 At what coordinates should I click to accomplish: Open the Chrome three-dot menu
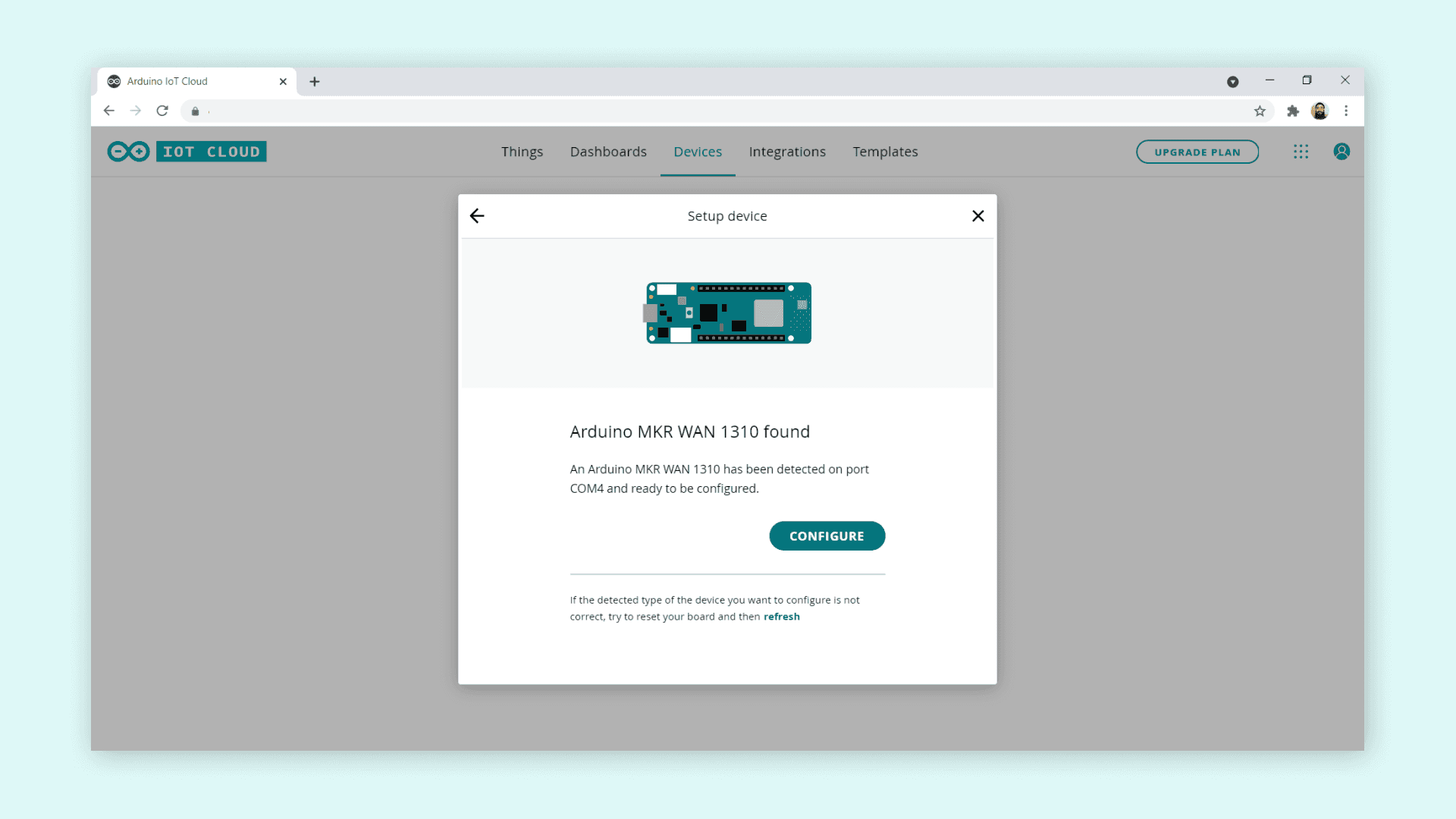coord(1346,111)
